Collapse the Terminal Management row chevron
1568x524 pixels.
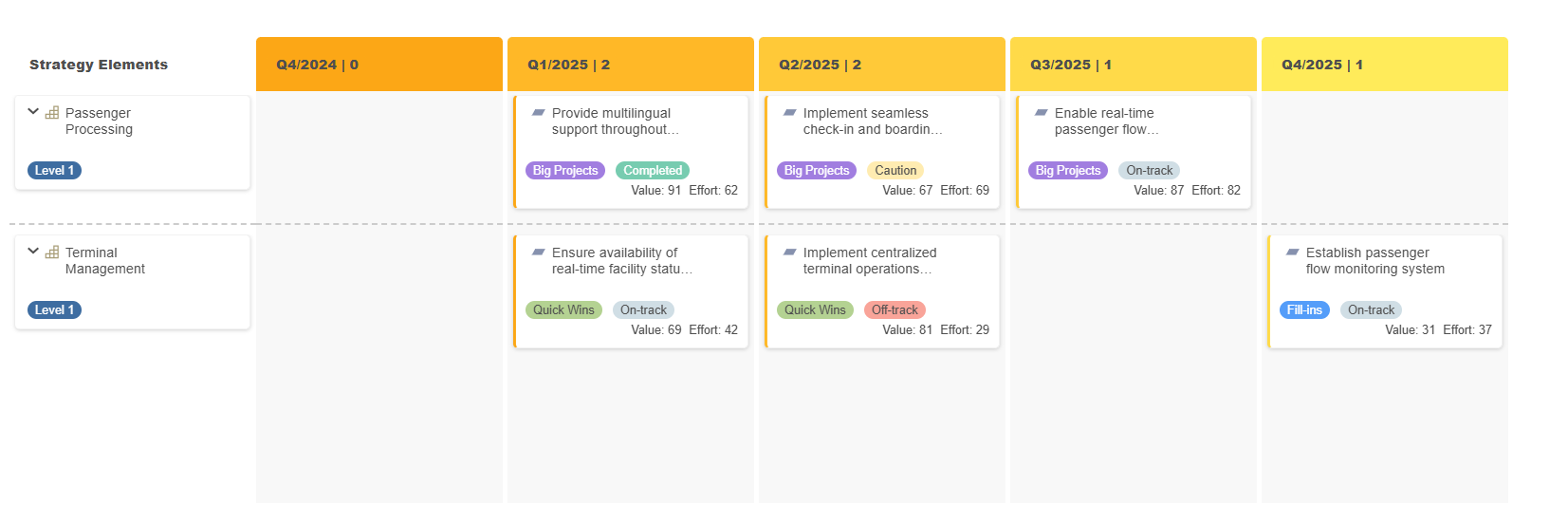tap(33, 251)
